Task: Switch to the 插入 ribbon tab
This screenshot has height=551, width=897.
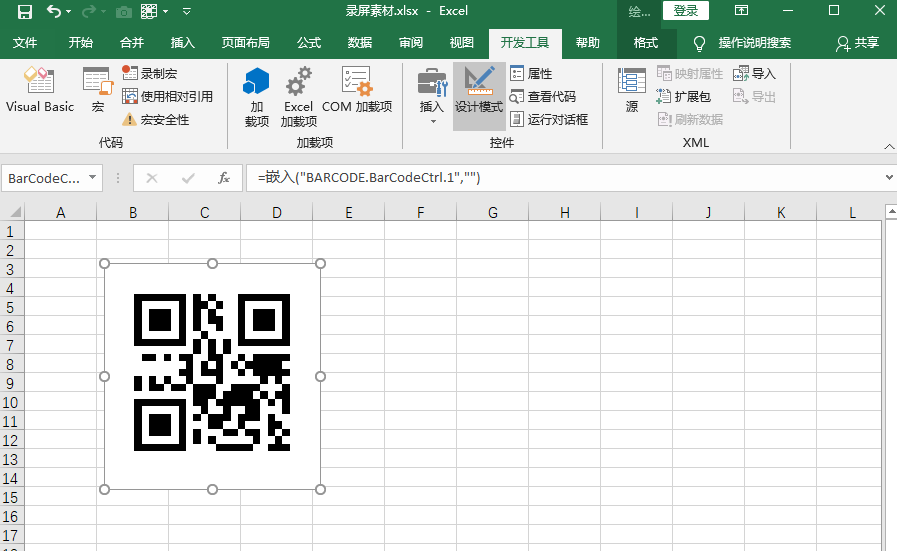Action: coord(182,43)
